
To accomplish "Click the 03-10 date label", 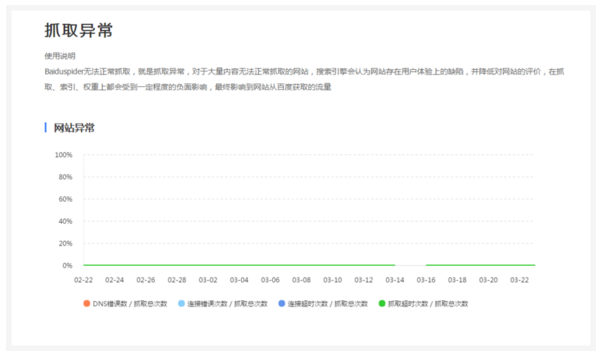I will (333, 280).
